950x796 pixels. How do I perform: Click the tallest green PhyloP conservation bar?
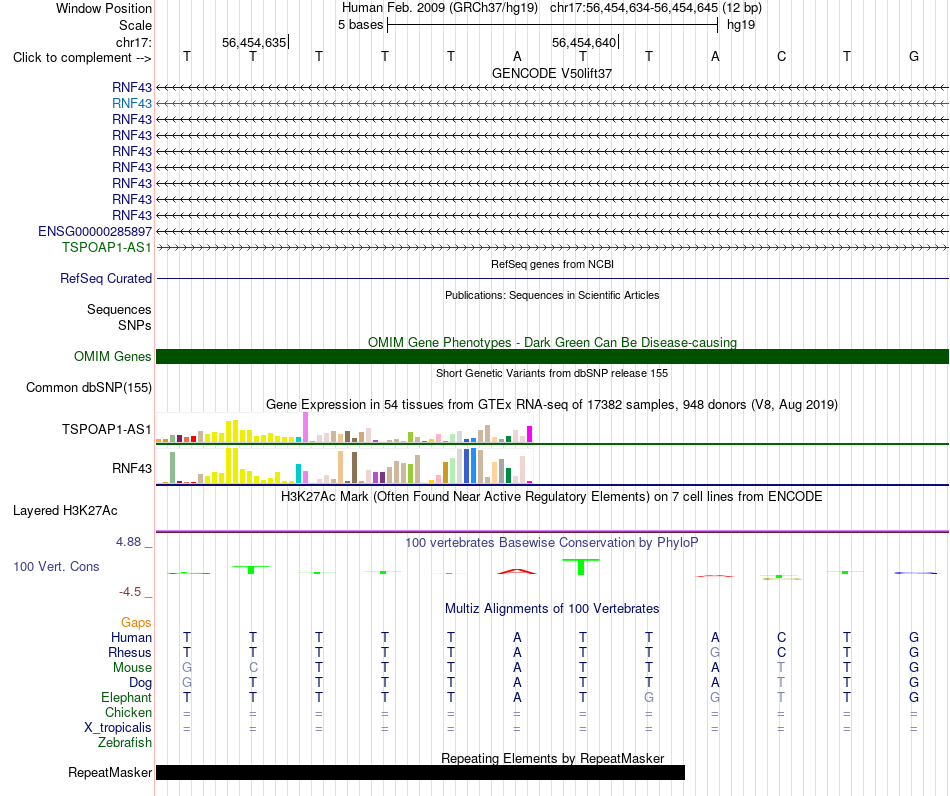point(581,567)
